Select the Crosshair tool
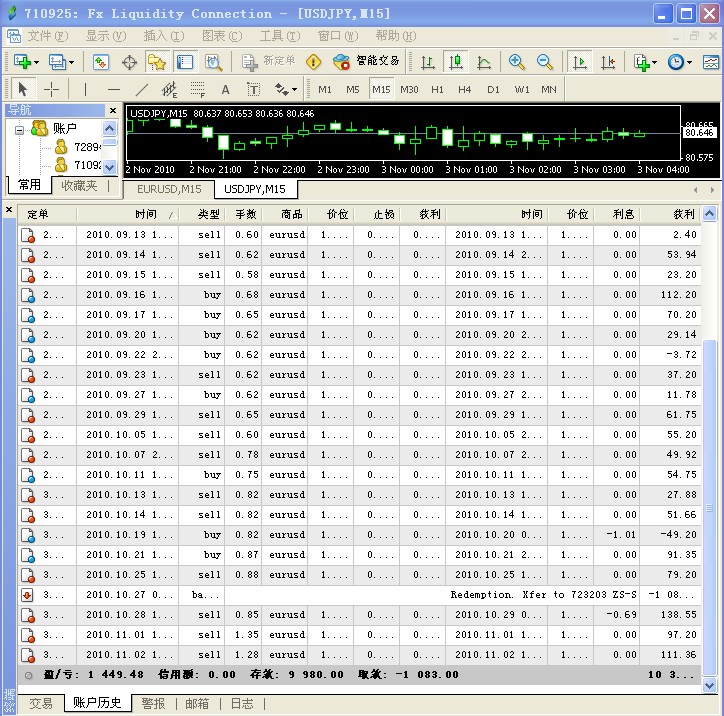Image resolution: width=724 pixels, height=716 pixels. [51, 89]
